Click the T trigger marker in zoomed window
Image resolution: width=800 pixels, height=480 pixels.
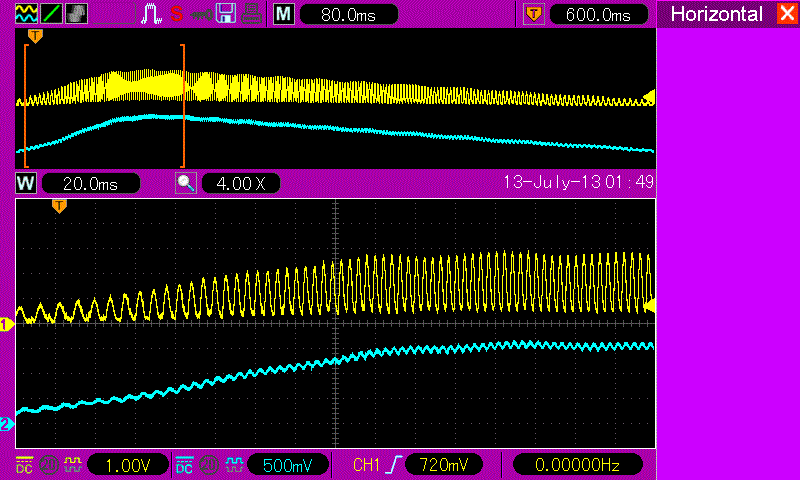pos(59,206)
